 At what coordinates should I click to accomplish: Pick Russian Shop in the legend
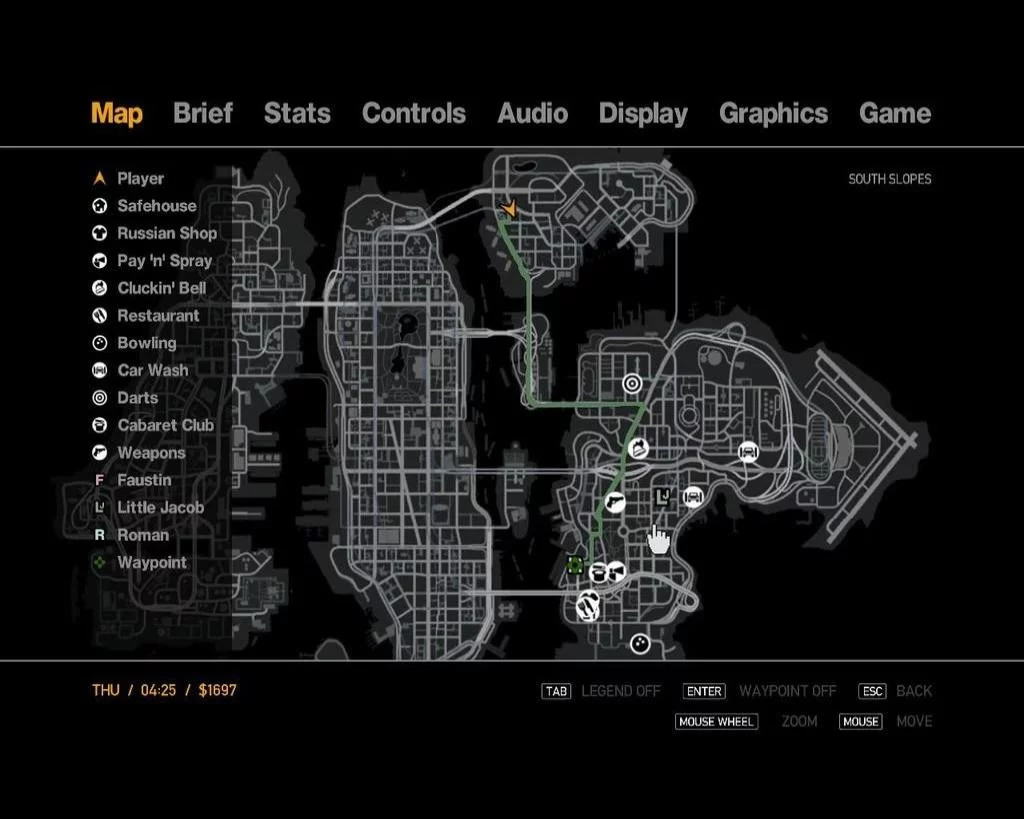[155, 233]
